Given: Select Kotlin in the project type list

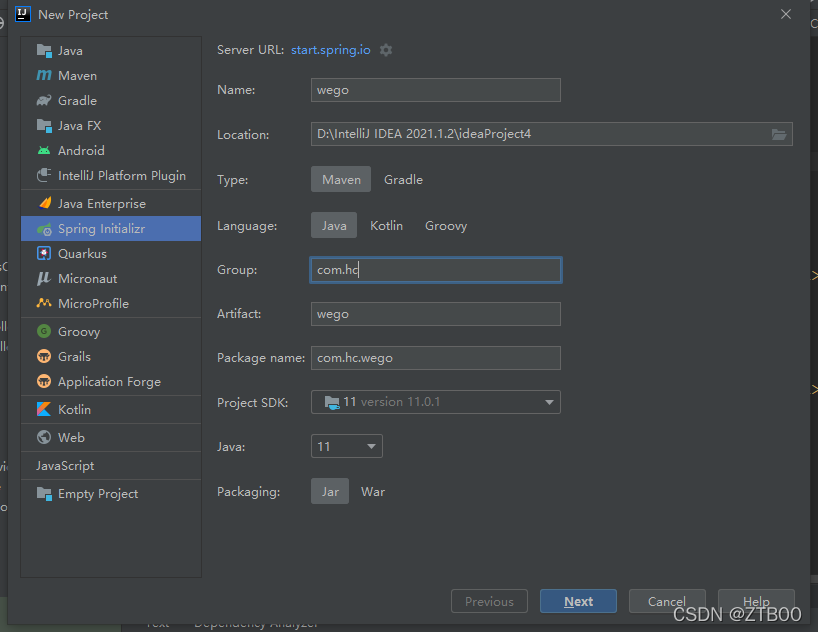Looking at the screenshot, I should (111, 409).
